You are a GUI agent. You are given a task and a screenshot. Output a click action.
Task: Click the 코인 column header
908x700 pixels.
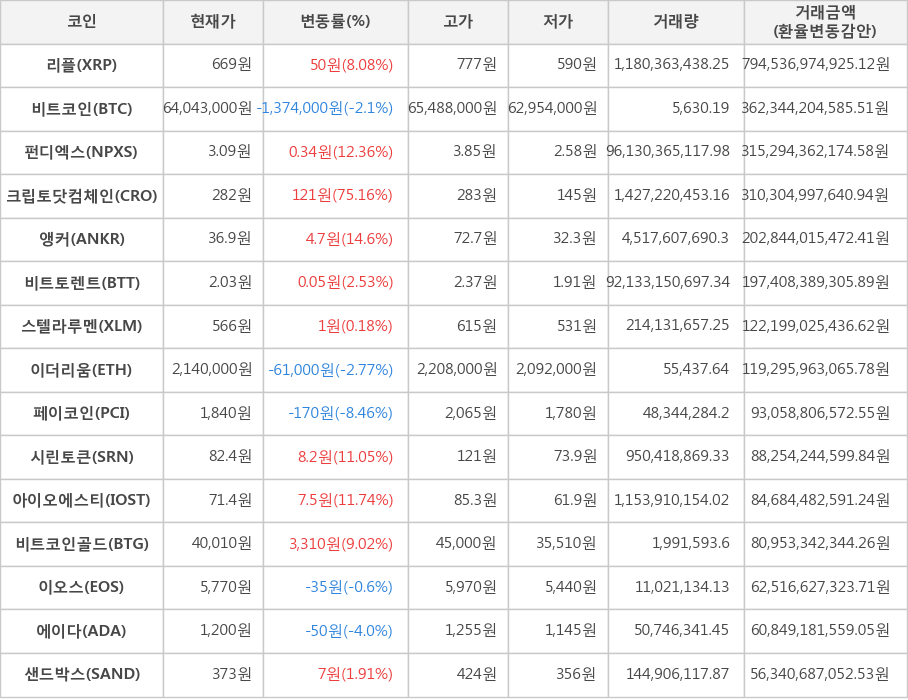click(x=82, y=22)
